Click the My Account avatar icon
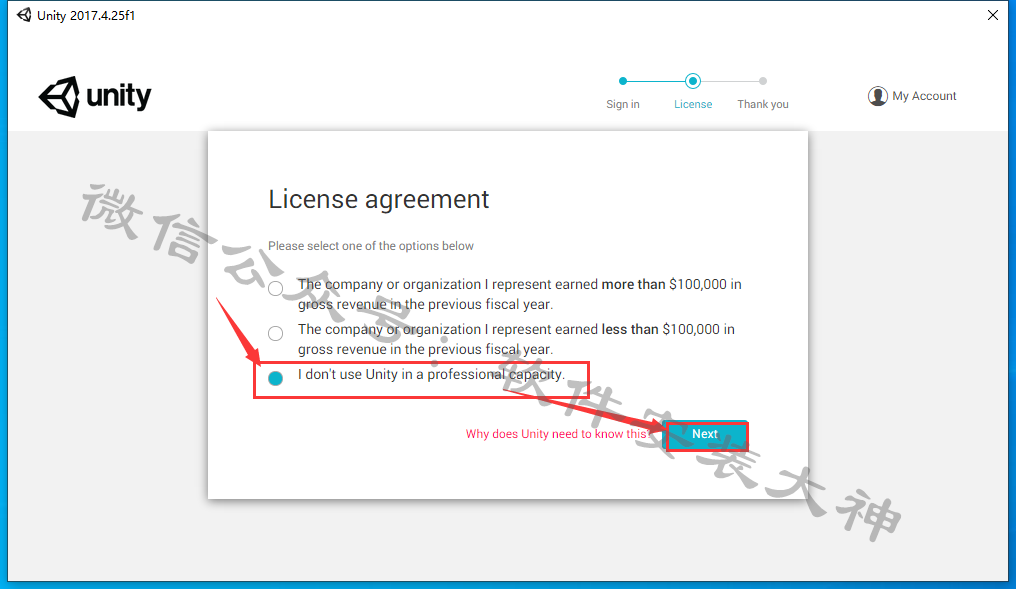This screenshot has width=1016, height=589. click(x=877, y=96)
